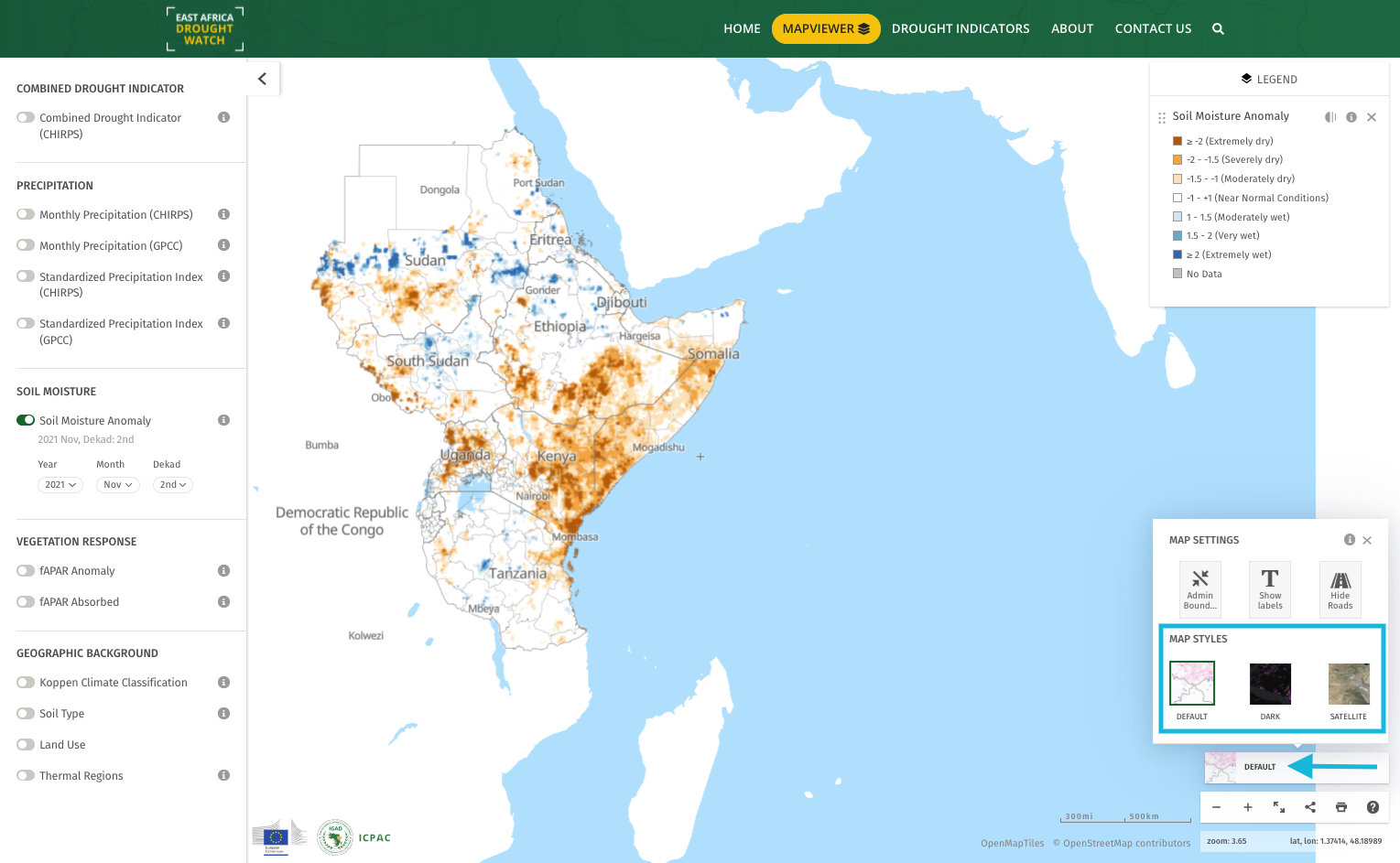This screenshot has width=1400, height=863.
Task: Collapse the sidebar with the left chevron
Action: point(263,79)
